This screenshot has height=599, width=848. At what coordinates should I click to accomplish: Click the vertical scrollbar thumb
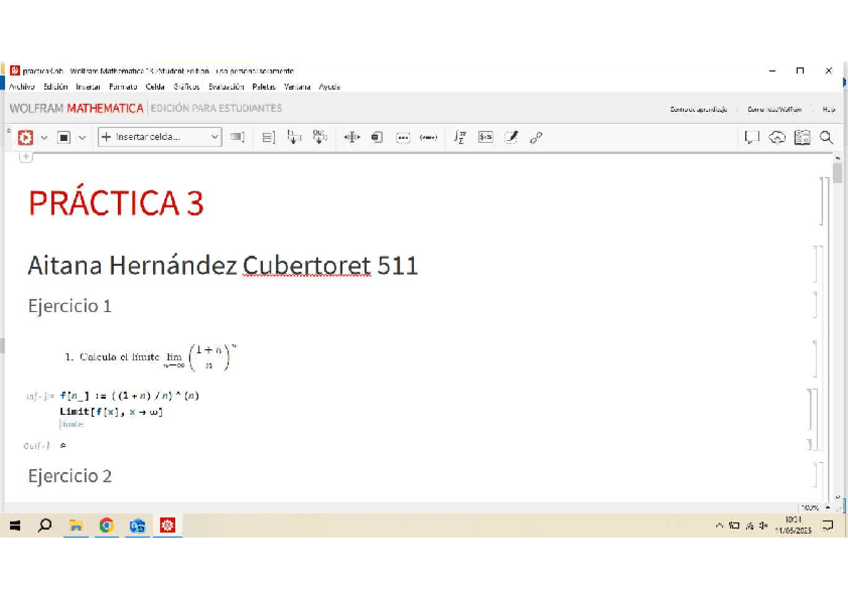(x=837, y=173)
